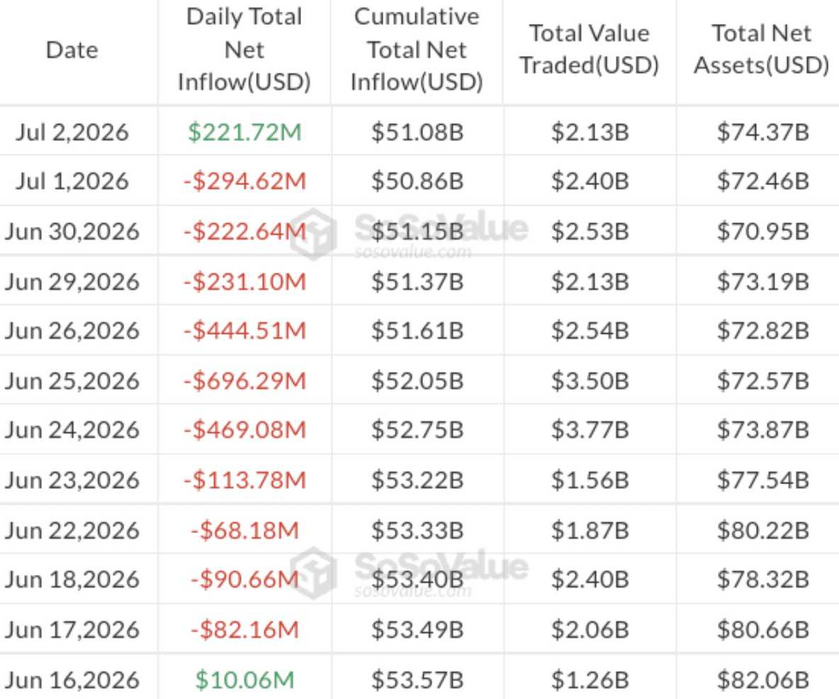Click the Jun 22,2026 date cell

click(x=72, y=530)
